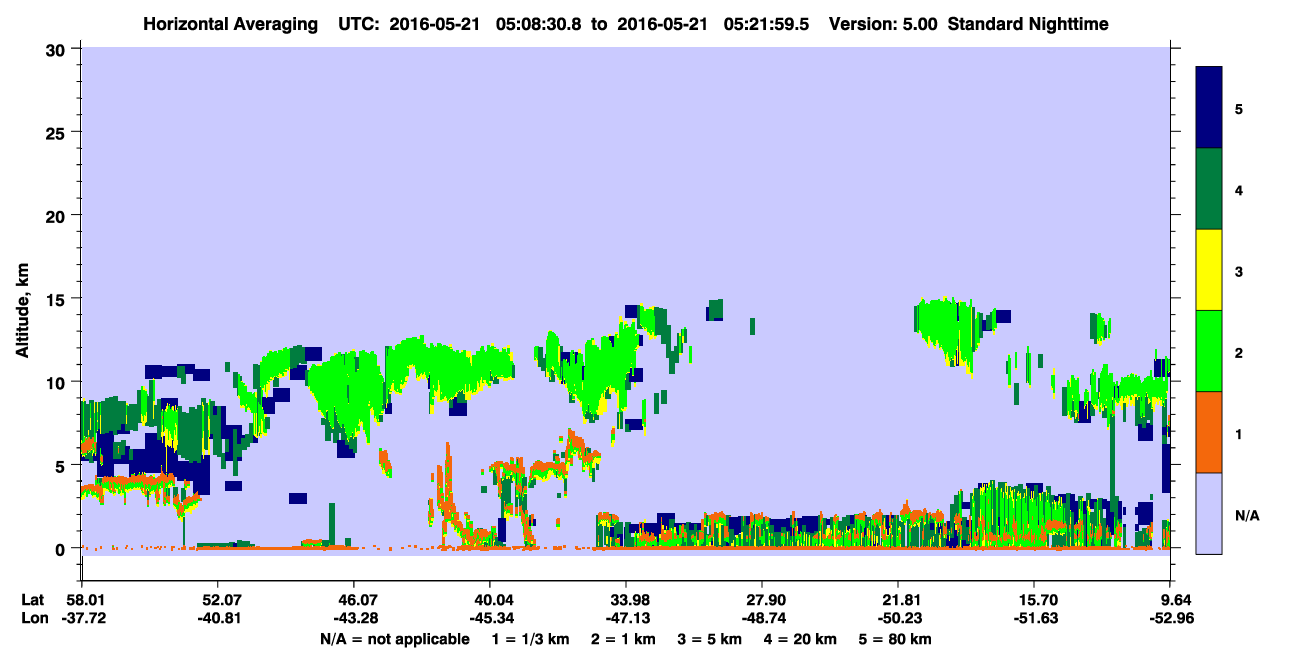This screenshot has height=667, width=1300.
Task: Click the colorbar label 1
Action: (1239, 433)
